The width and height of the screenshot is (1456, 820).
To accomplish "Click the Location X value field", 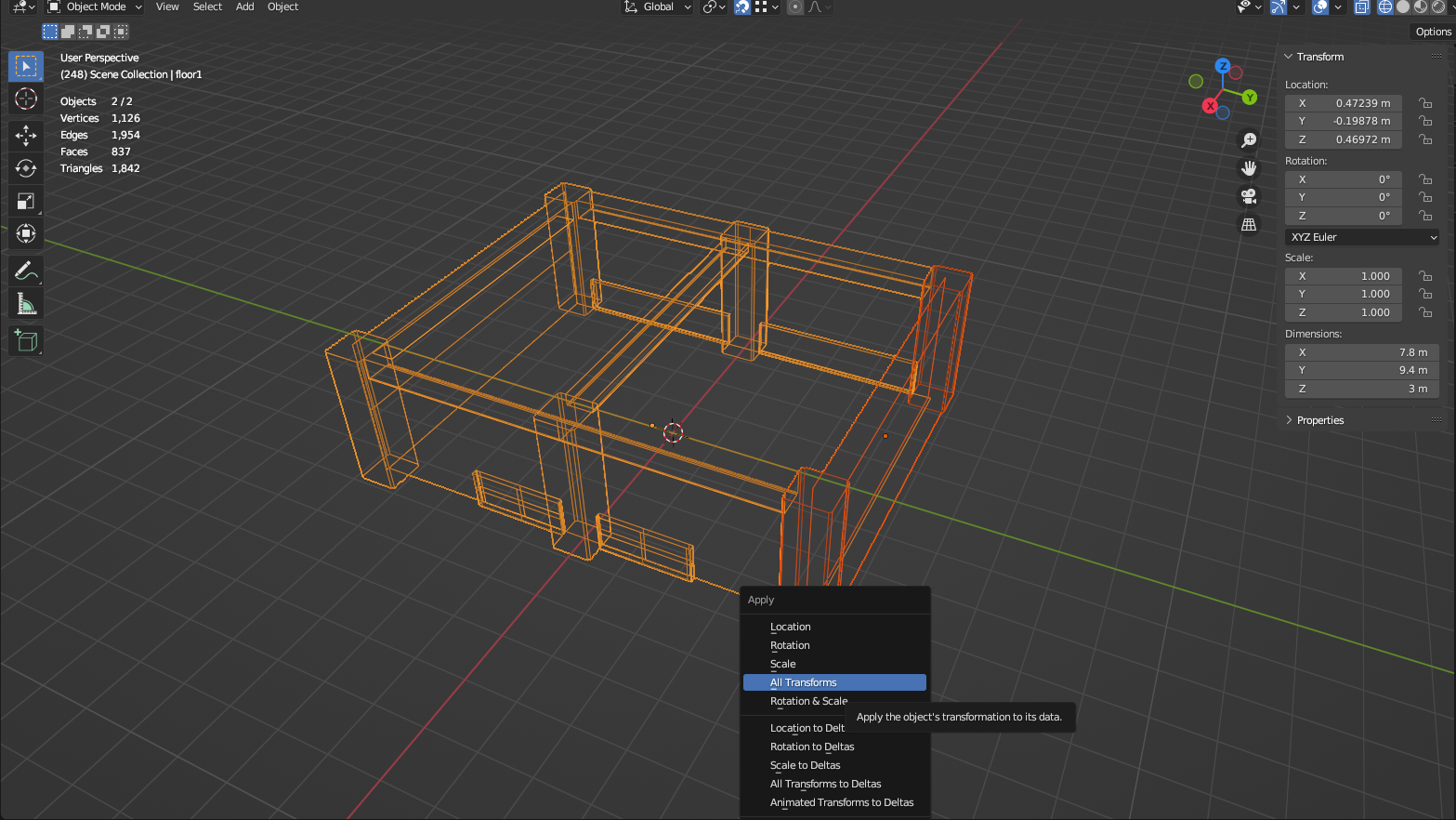I will click(1344, 103).
